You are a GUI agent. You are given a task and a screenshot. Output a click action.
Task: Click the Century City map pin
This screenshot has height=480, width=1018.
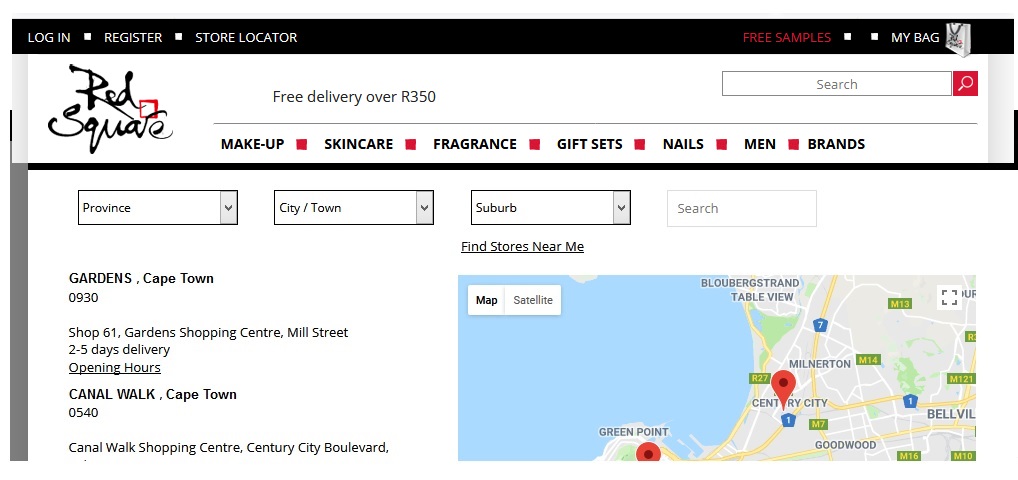(784, 386)
